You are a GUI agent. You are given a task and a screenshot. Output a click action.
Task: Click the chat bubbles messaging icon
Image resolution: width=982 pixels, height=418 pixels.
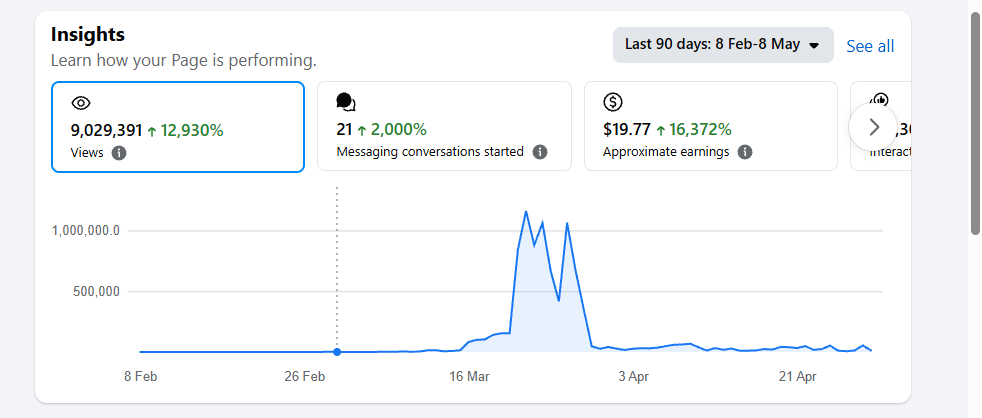tap(346, 102)
